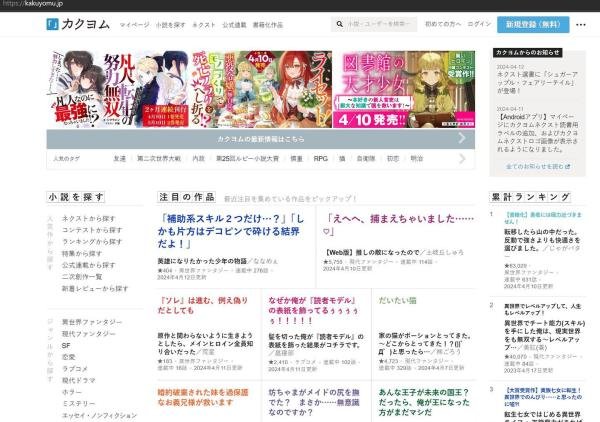Screen dimensions: 600x422
Task: Choose エッセイ・ノンフィクション genre
Action: [x=99, y=415]
